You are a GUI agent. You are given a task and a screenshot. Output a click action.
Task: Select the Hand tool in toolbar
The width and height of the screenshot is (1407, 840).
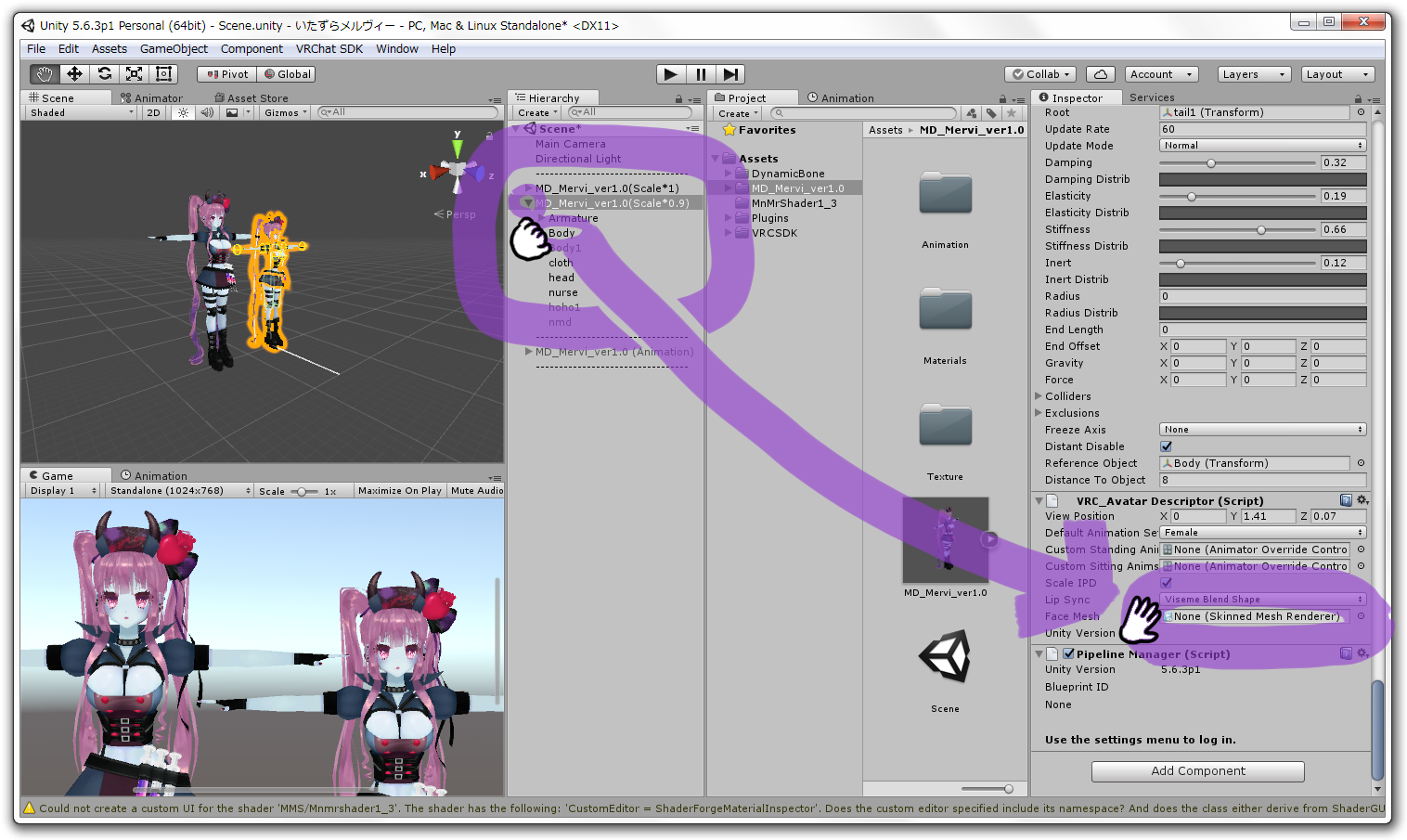pos(45,74)
